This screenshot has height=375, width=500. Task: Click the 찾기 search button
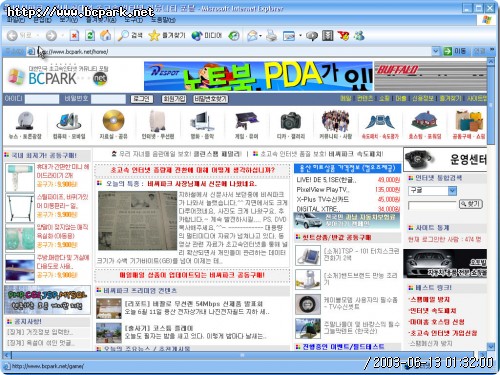(471, 204)
